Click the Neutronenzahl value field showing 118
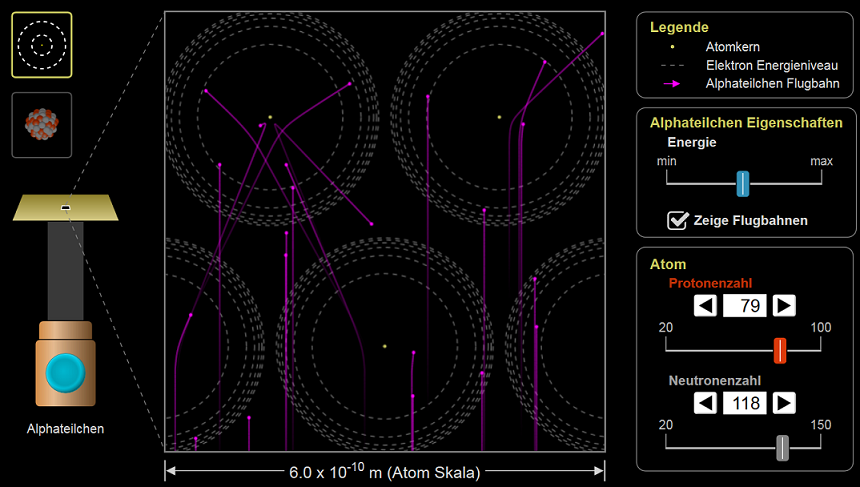Viewport: 860px width, 487px height. 745,403
